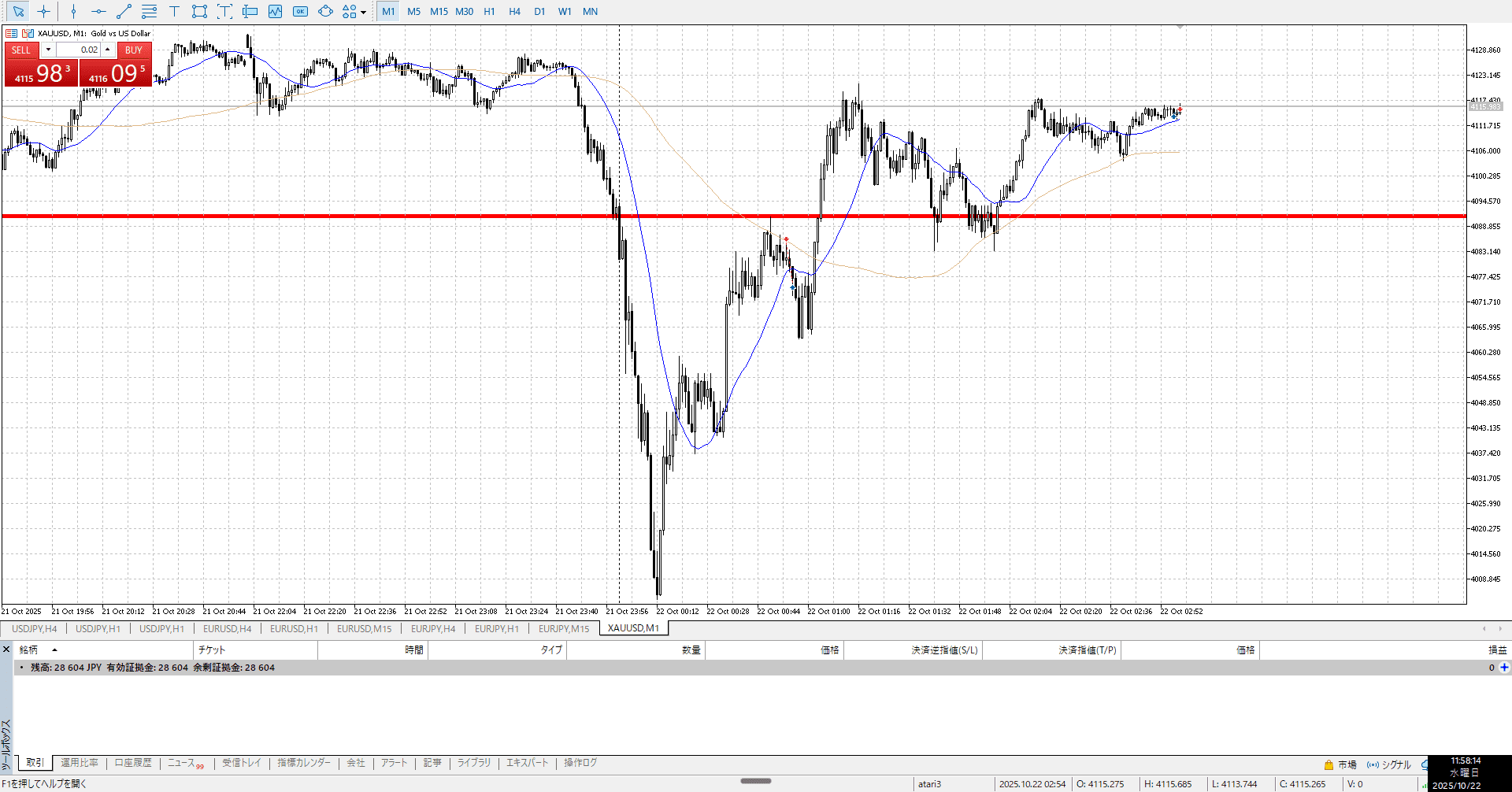
Task: Click the text annotation tool
Action: tap(174, 12)
